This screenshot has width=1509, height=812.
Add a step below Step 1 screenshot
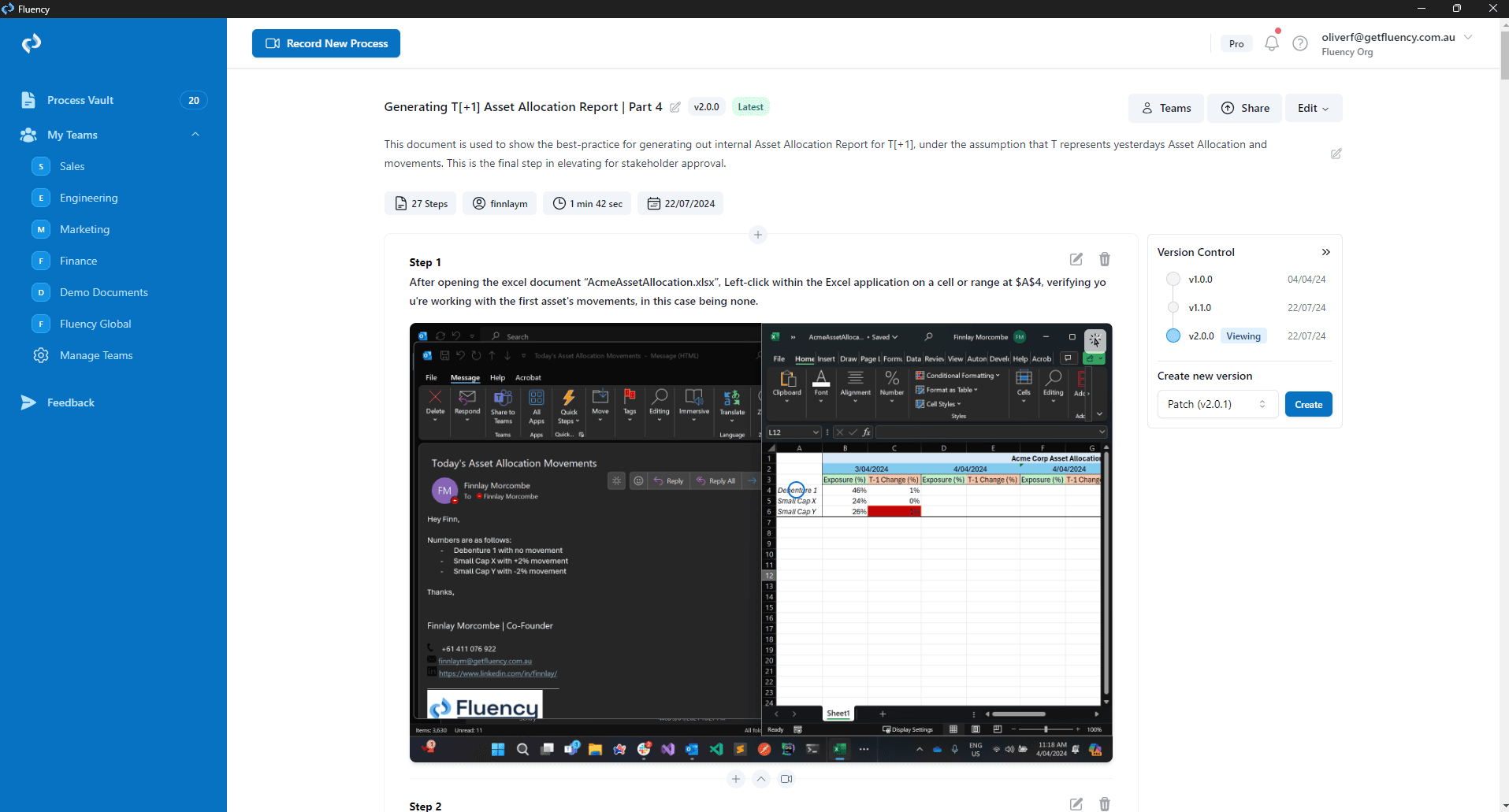tap(736, 779)
